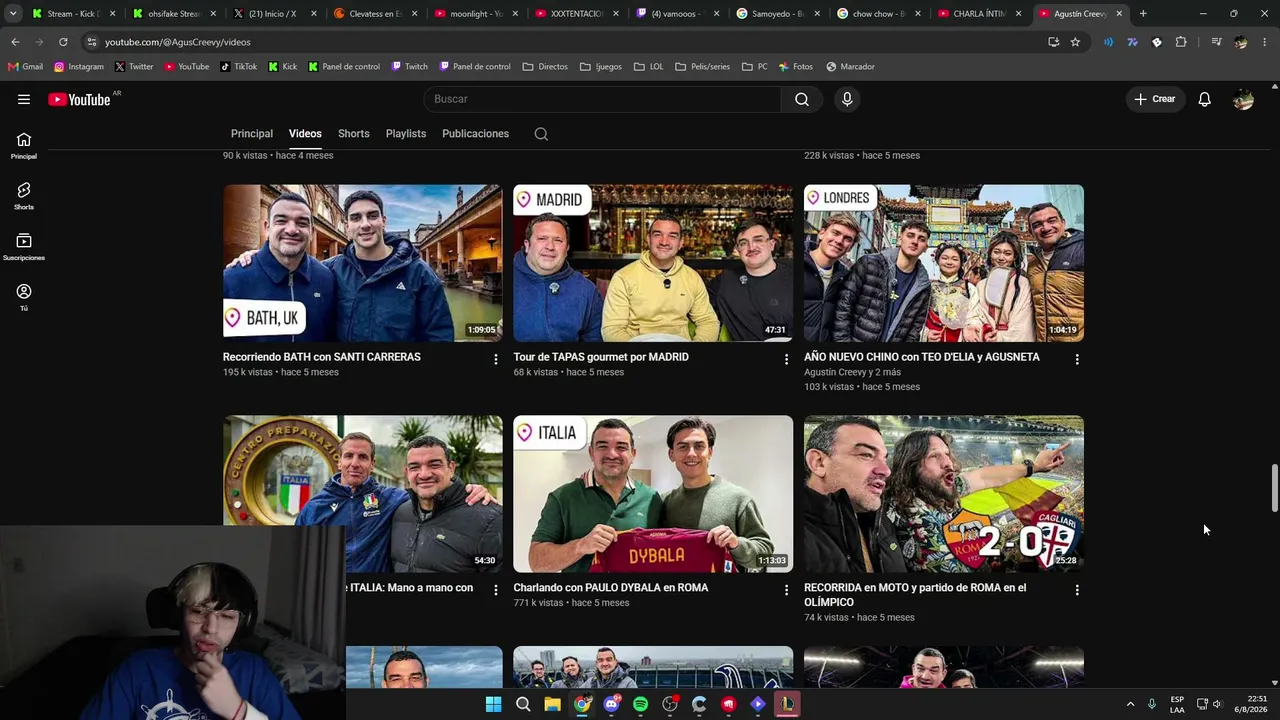Open Principal in the left sidebar
Viewport: 1280px width, 720px height.
tap(24, 145)
